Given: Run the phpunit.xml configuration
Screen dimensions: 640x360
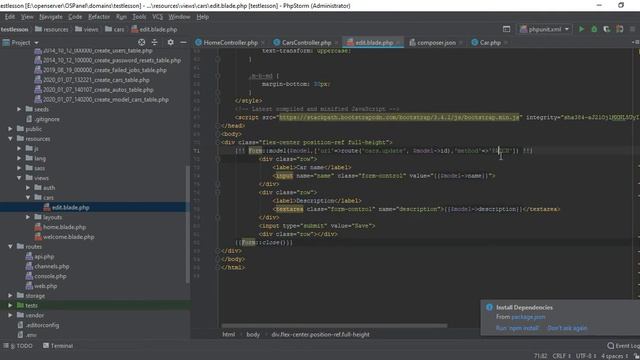Looking at the screenshot, I should pyautogui.click(x=581, y=29).
